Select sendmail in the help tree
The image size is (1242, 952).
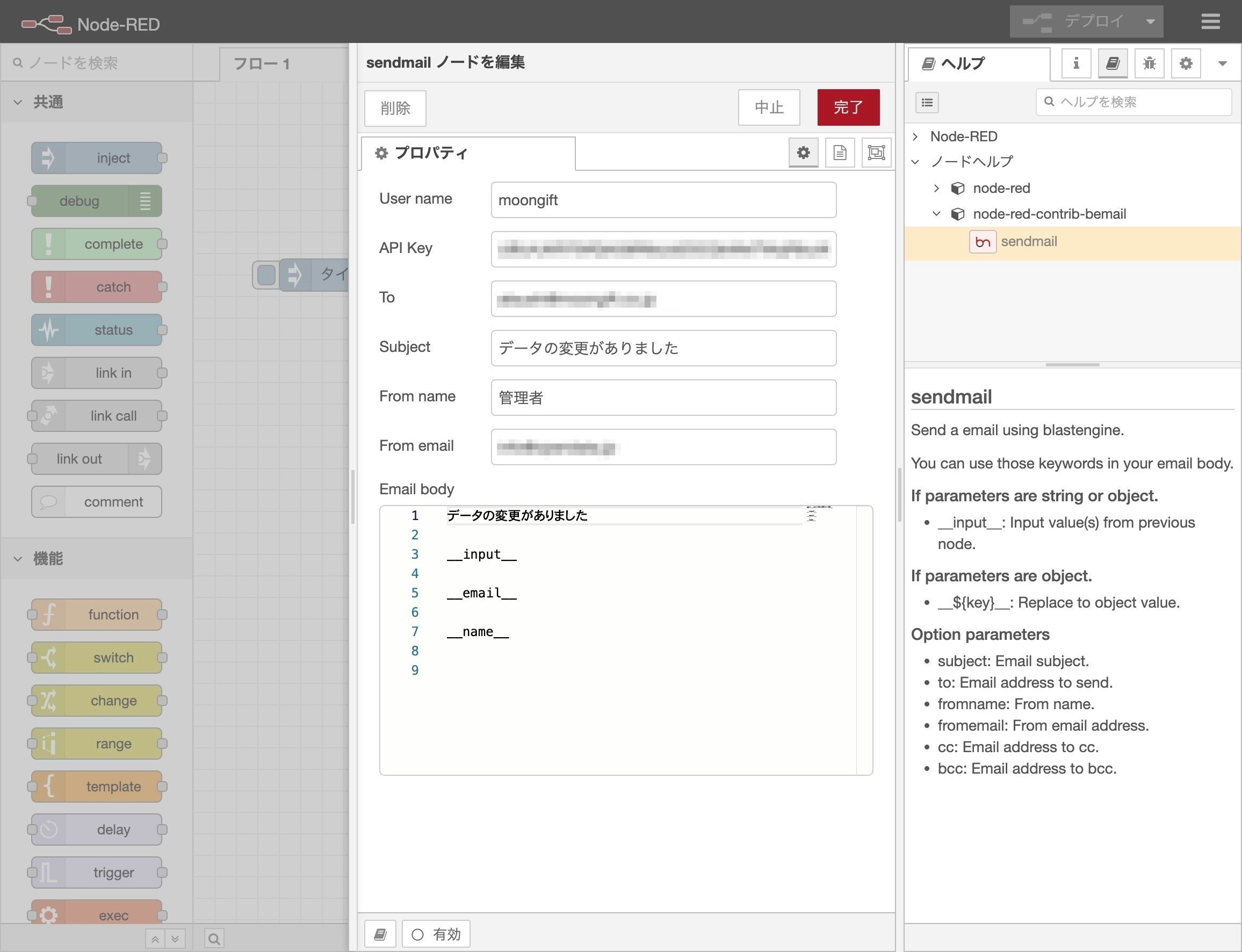1028,241
